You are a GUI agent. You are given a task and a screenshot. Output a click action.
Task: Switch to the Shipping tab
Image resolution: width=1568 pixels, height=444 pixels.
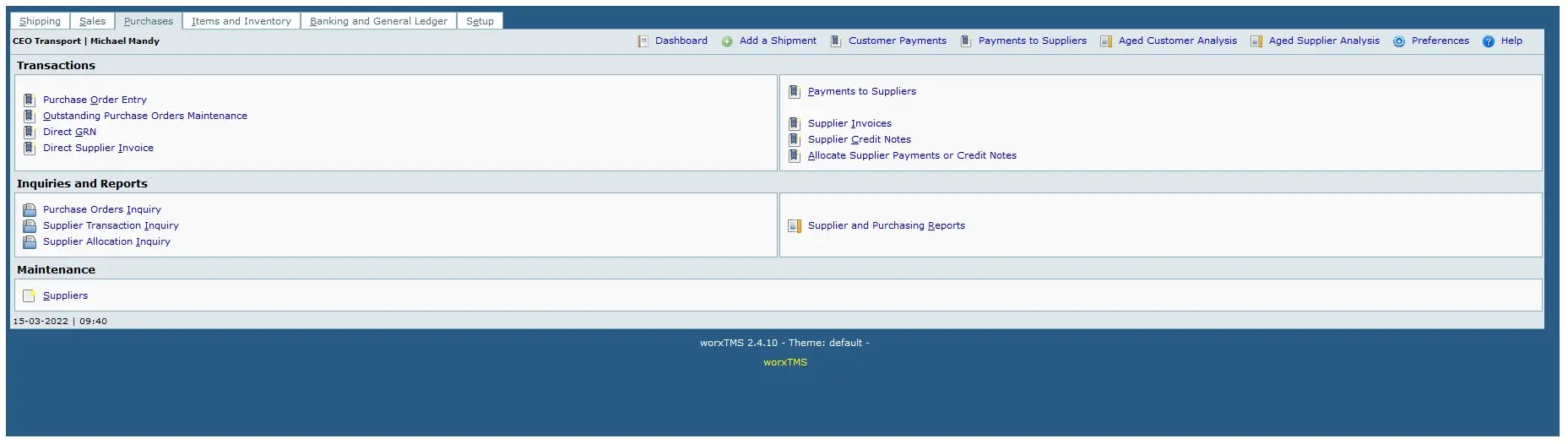(x=40, y=21)
